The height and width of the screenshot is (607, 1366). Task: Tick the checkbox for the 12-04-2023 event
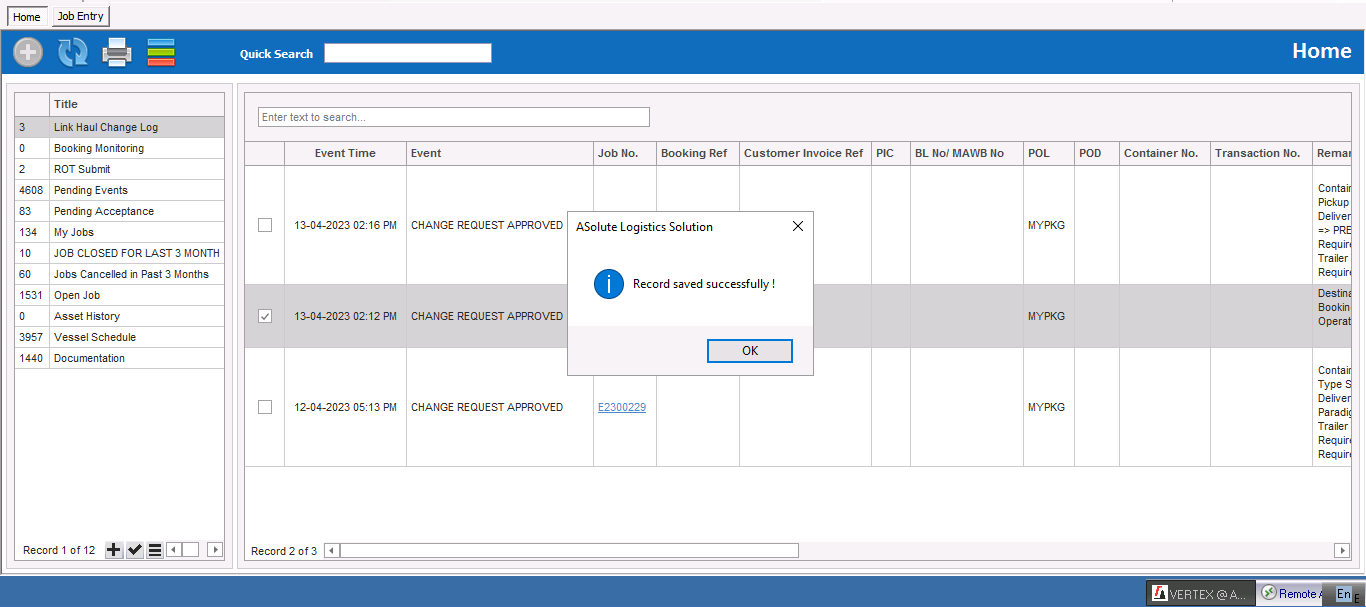point(265,407)
